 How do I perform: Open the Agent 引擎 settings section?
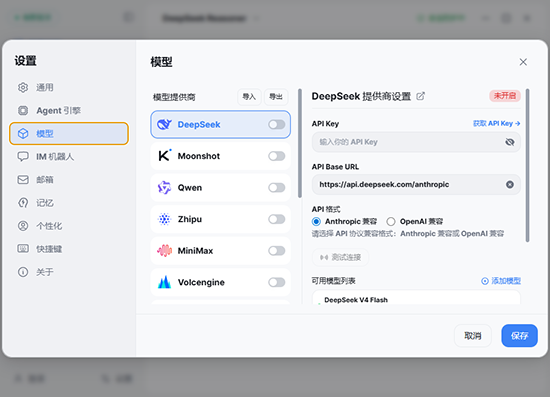(x=69, y=110)
